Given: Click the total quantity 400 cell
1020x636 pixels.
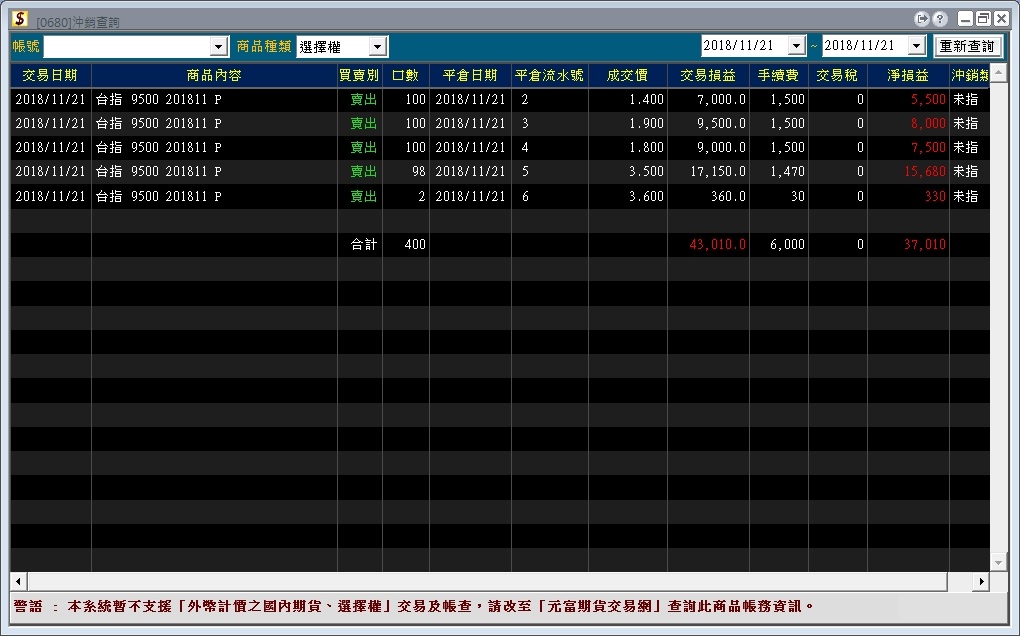Looking at the screenshot, I should [405, 245].
